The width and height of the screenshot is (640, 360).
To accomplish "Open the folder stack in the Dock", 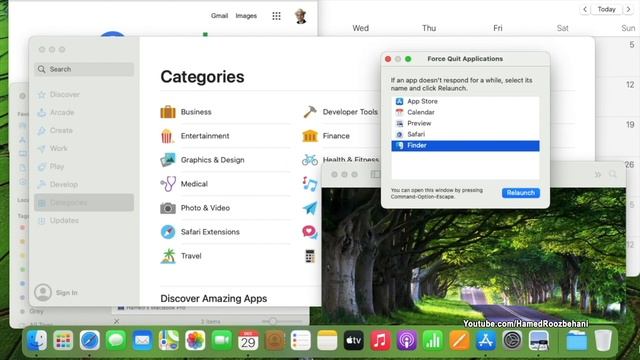I will [x=576, y=340].
